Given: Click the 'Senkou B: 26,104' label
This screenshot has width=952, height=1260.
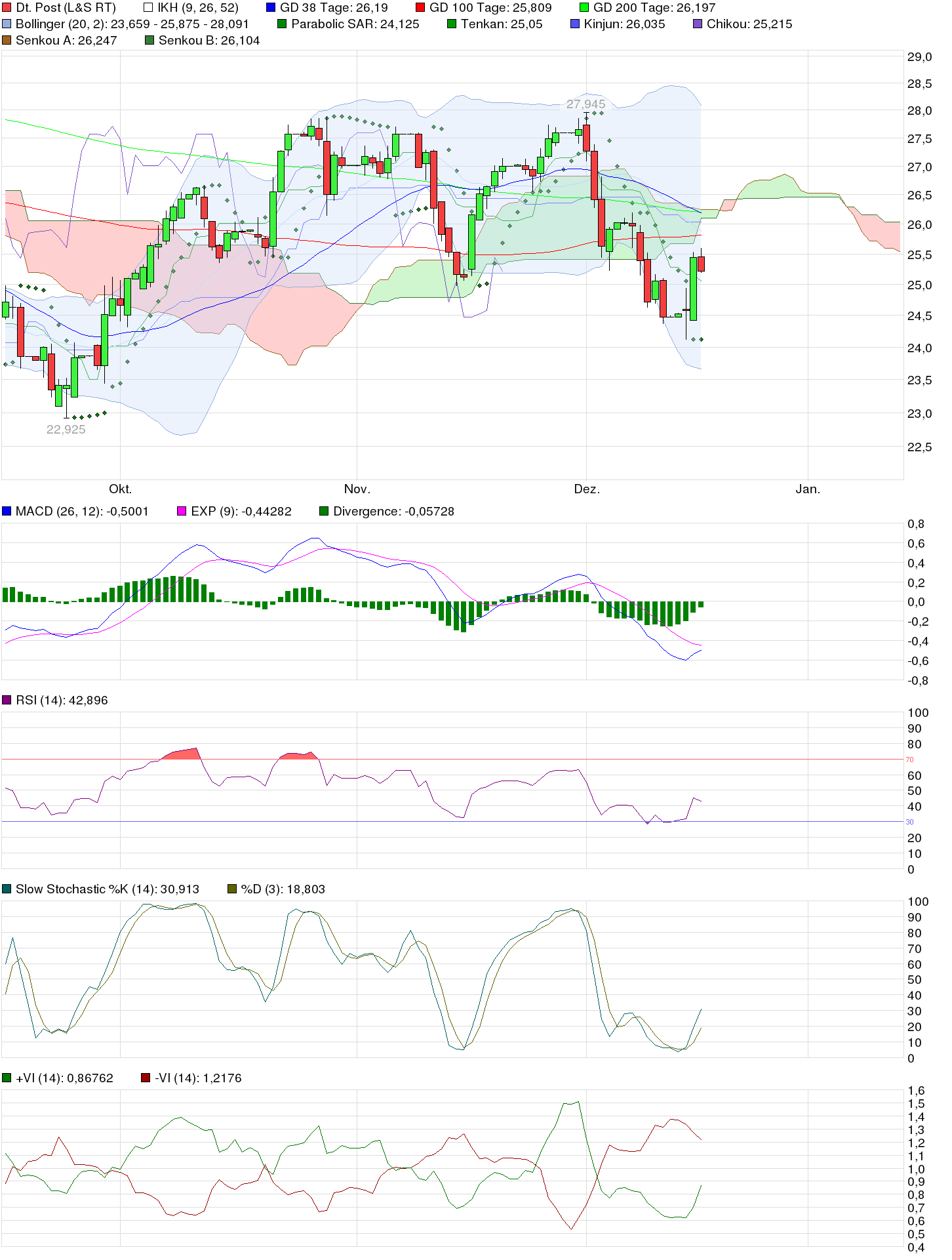Looking at the screenshot, I should click(209, 41).
